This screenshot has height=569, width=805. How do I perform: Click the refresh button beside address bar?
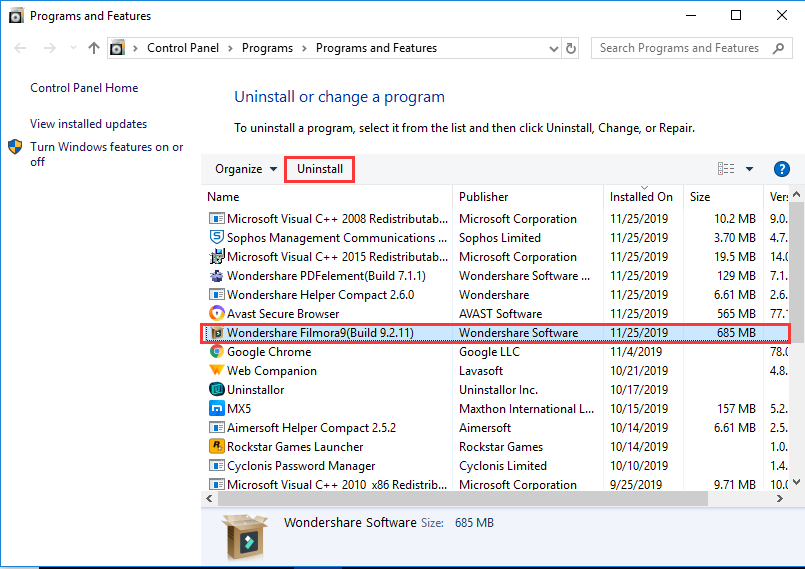pyautogui.click(x=570, y=48)
